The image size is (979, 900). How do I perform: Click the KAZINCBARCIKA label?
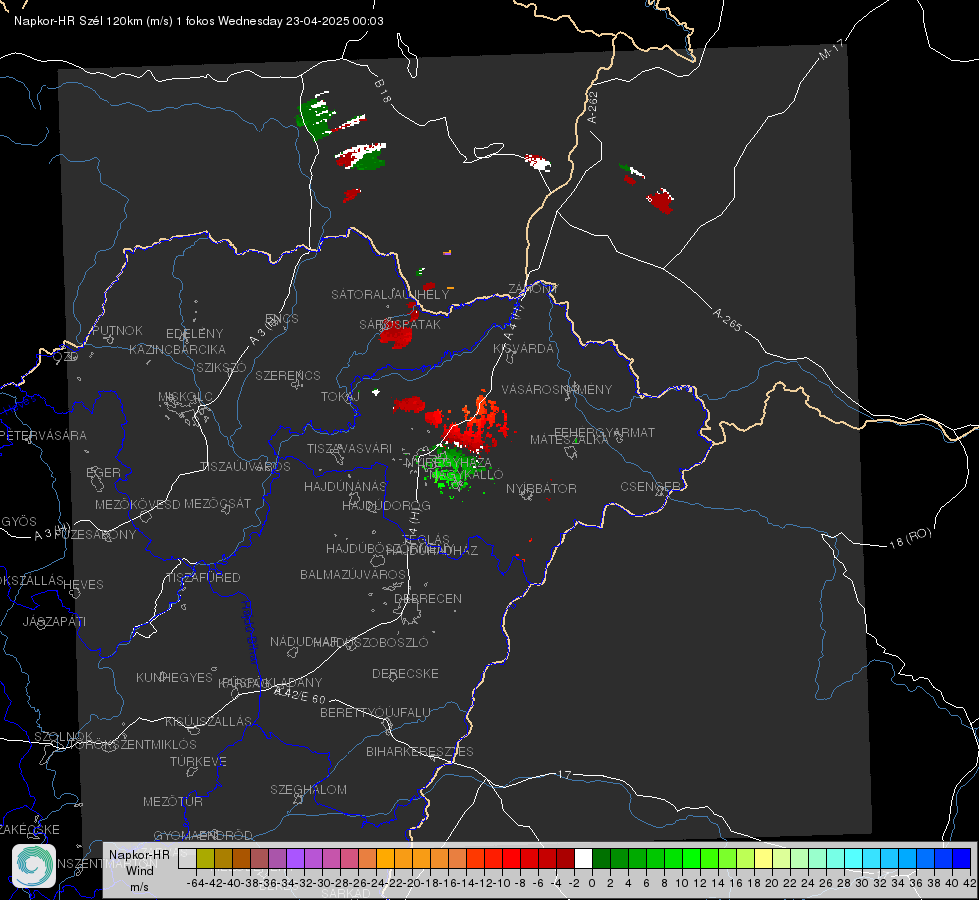pyautogui.click(x=177, y=349)
